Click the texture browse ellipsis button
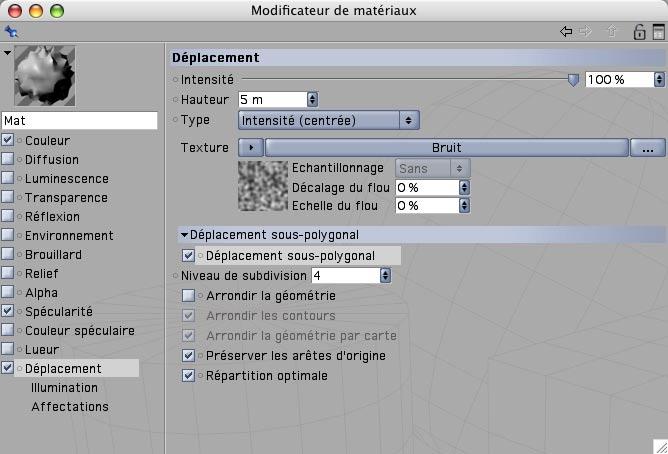Image resolution: width=668 pixels, height=454 pixels. coord(648,147)
